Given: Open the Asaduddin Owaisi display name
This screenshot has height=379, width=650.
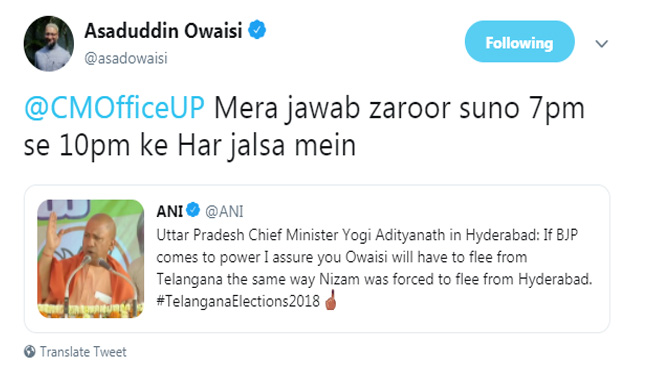Looking at the screenshot, I should point(163,31).
